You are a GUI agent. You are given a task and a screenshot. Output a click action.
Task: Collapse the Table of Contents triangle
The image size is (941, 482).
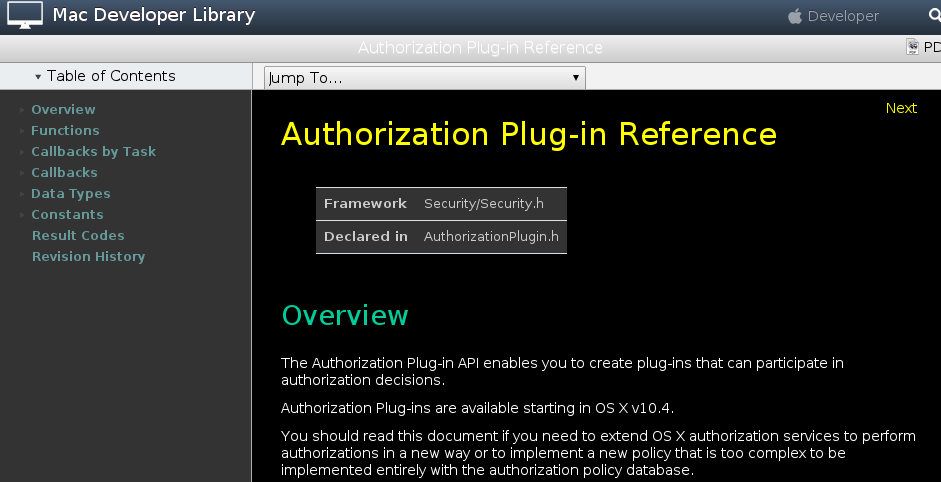point(38,77)
